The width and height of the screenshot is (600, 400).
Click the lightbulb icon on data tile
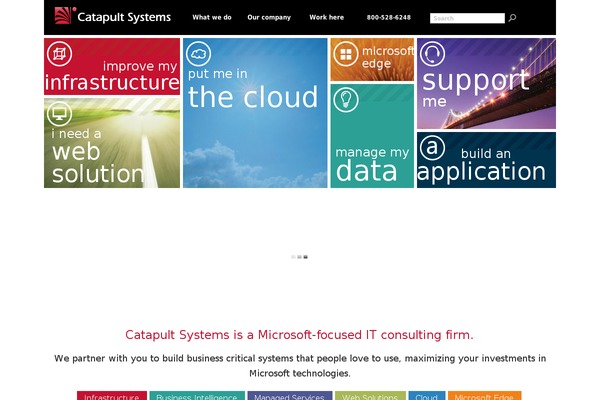(x=346, y=100)
